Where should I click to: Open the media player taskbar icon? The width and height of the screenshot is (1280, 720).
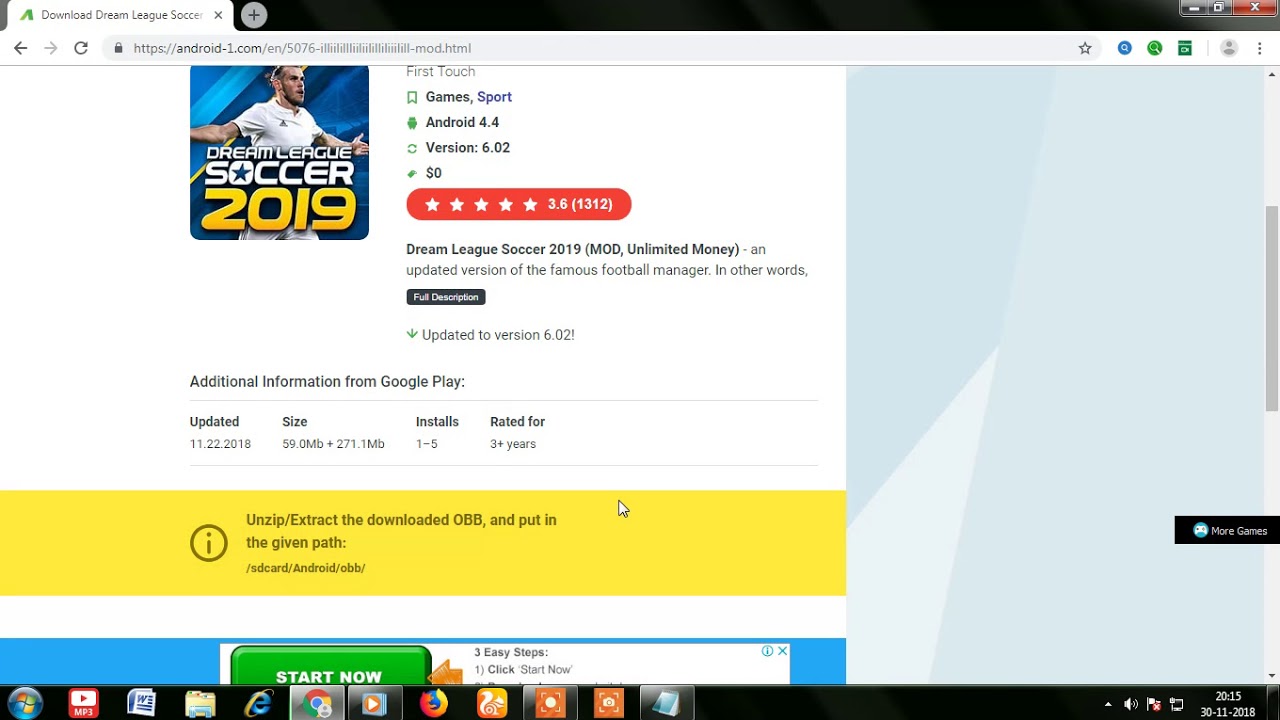click(375, 703)
